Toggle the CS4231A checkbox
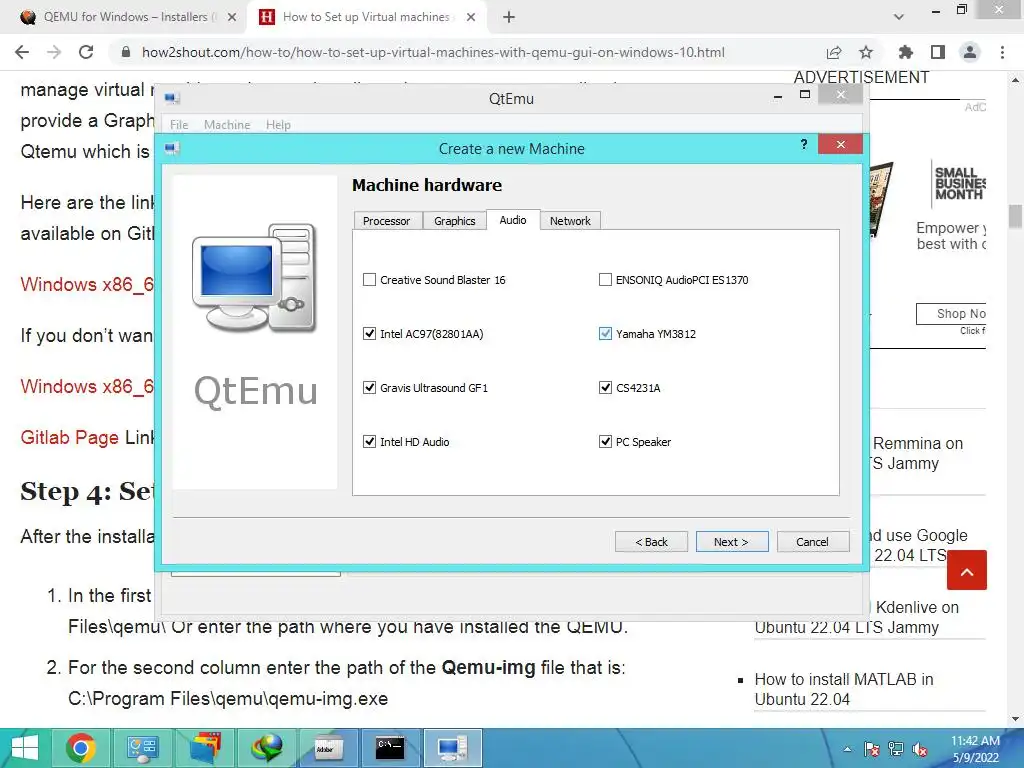 (605, 388)
